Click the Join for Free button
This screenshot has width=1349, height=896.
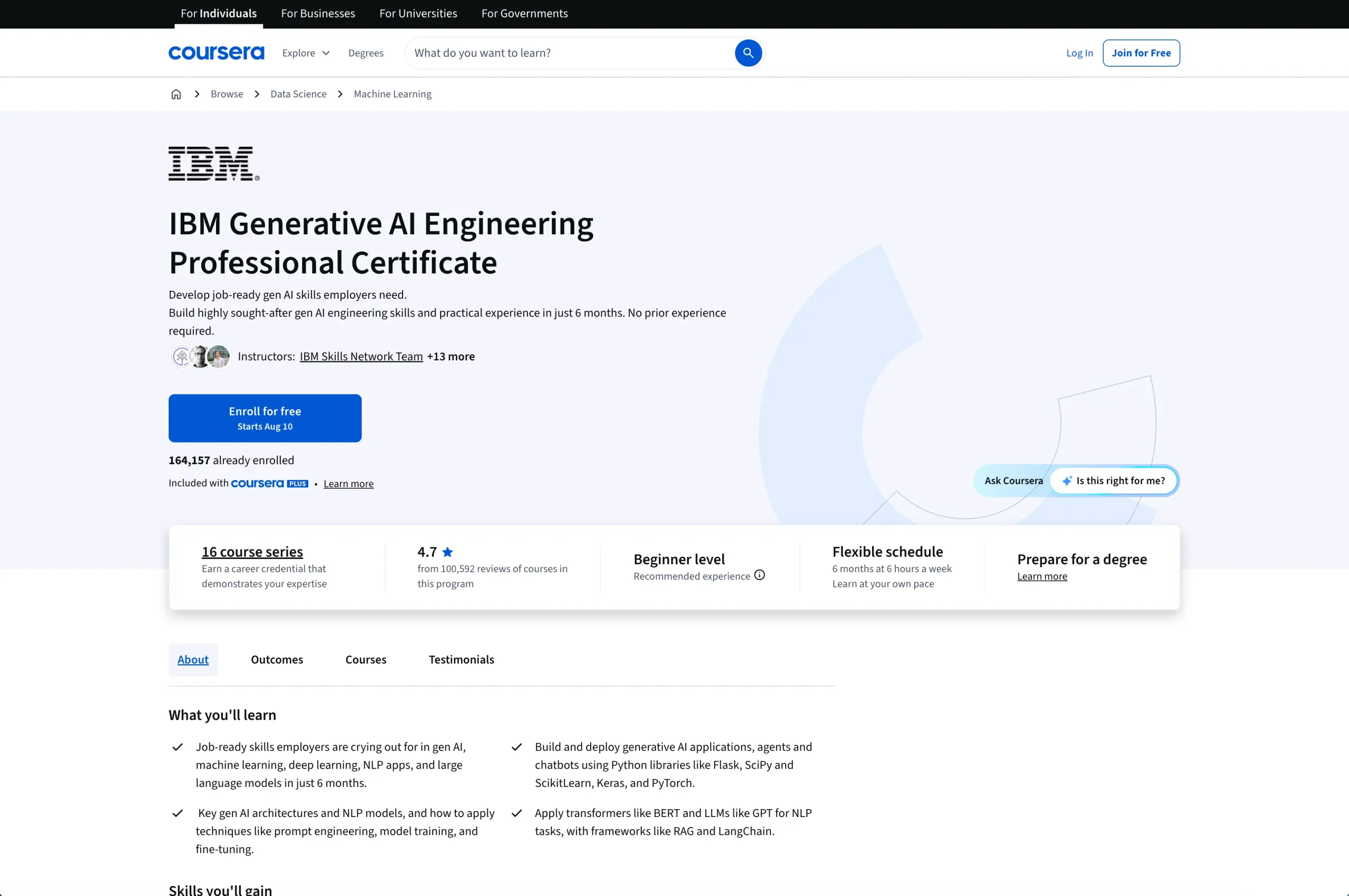(x=1141, y=53)
